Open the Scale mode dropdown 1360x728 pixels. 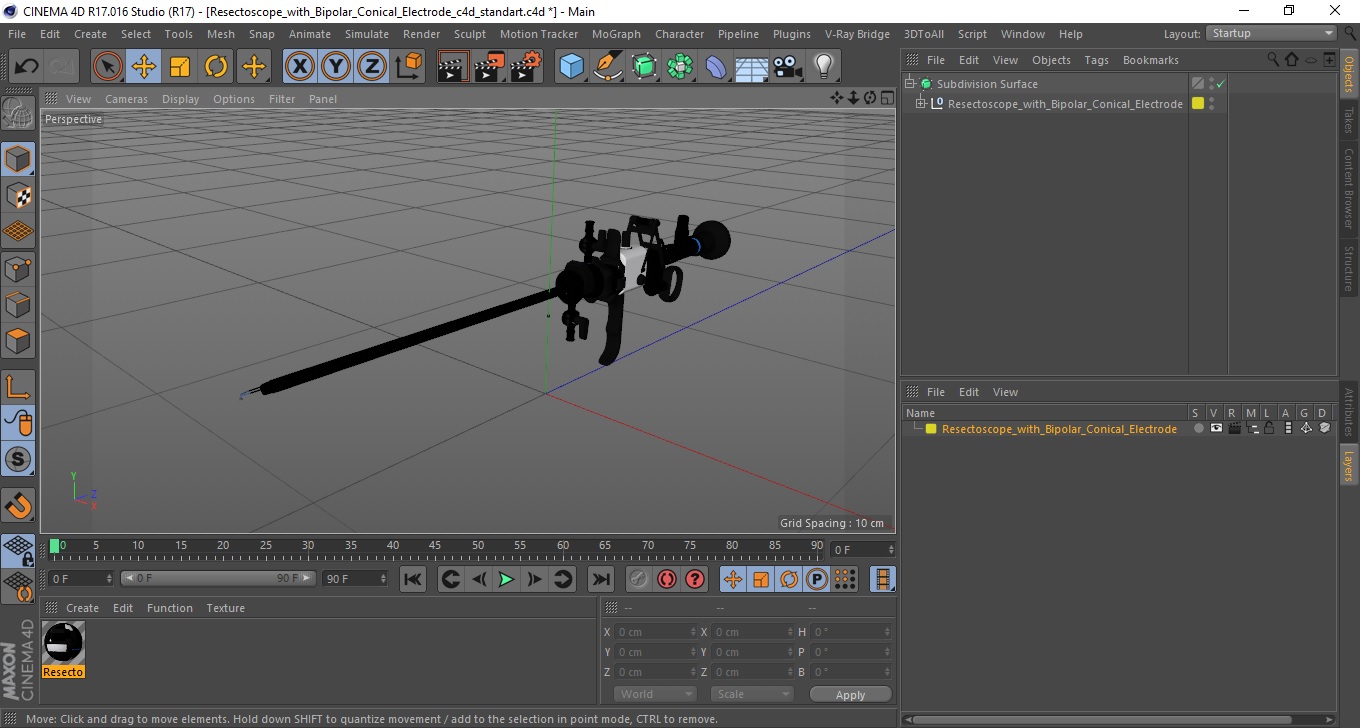click(752, 694)
